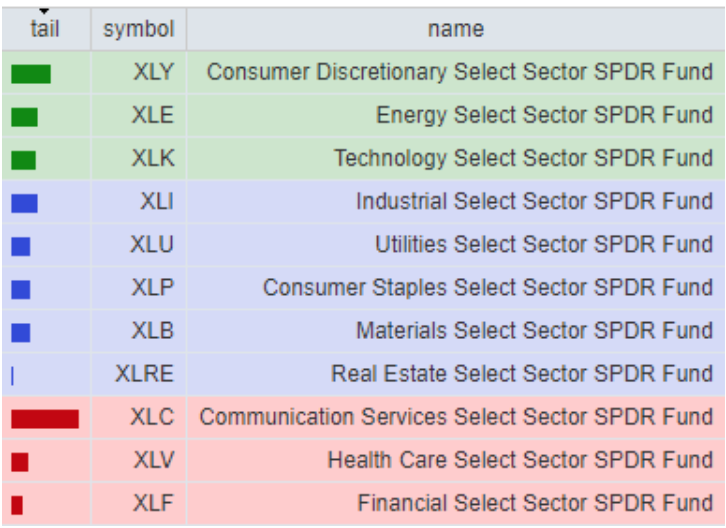The image size is (726, 528).
Task: Click Communication Services Select Sector SPDR Fund
Action: pyautogui.click(x=456, y=417)
